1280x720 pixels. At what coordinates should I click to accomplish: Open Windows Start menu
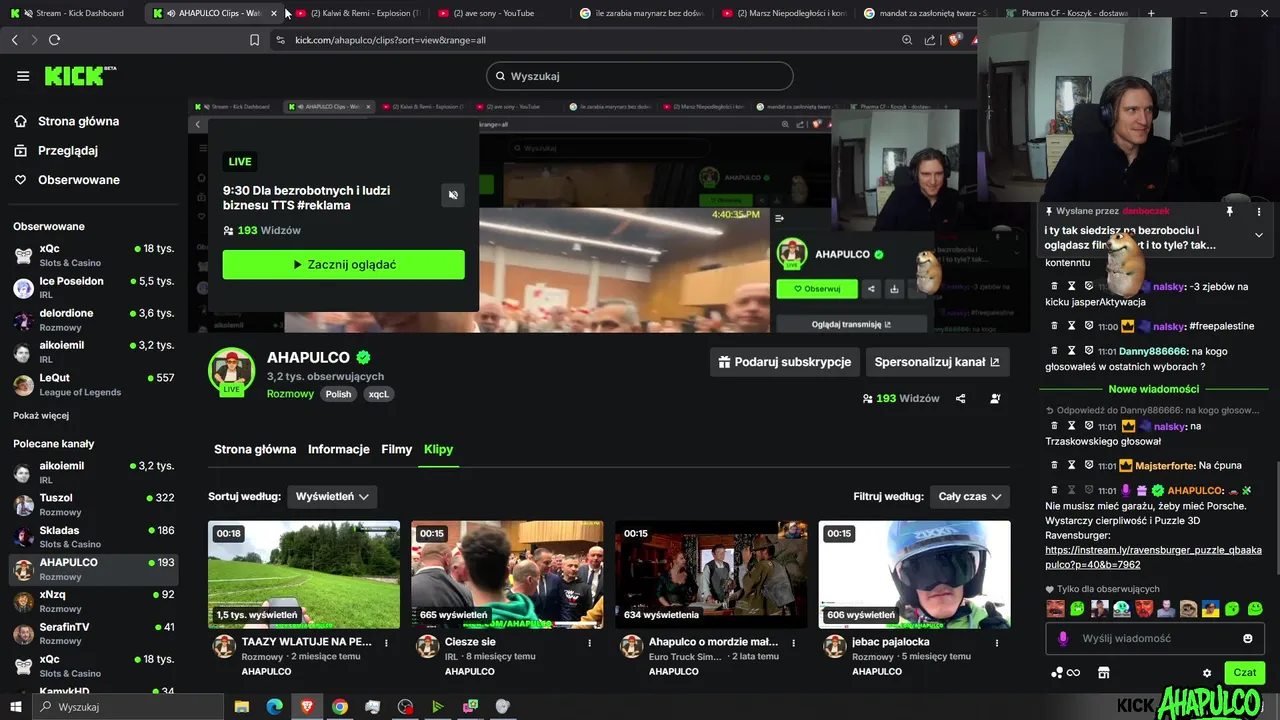(x=15, y=707)
